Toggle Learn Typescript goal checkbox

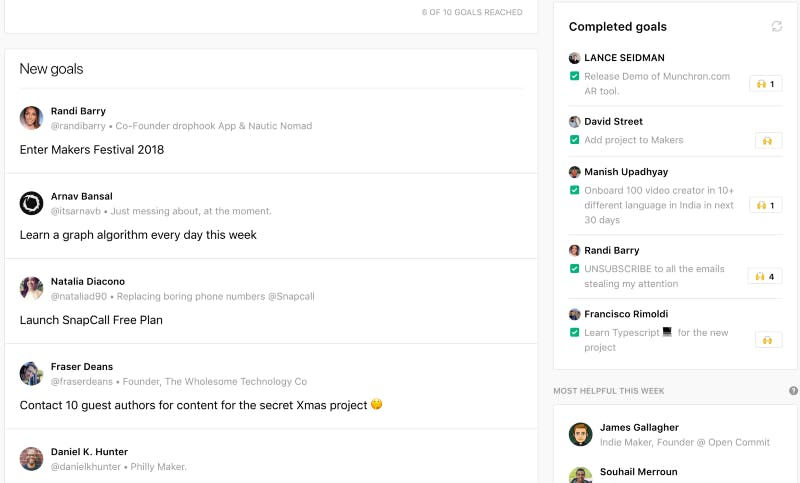pyautogui.click(x=574, y=333)
